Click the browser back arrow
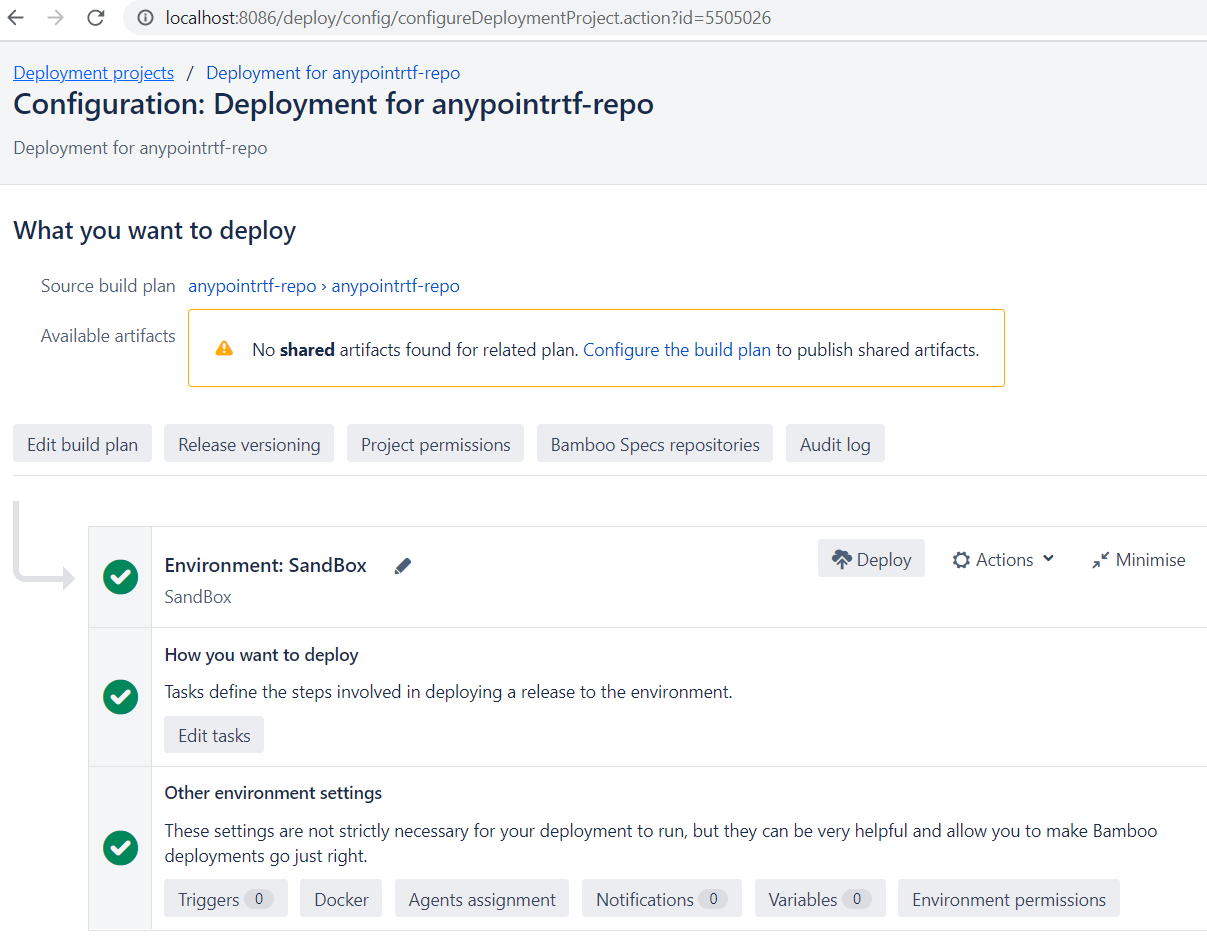1207x941 pixels. click(17, 18)
